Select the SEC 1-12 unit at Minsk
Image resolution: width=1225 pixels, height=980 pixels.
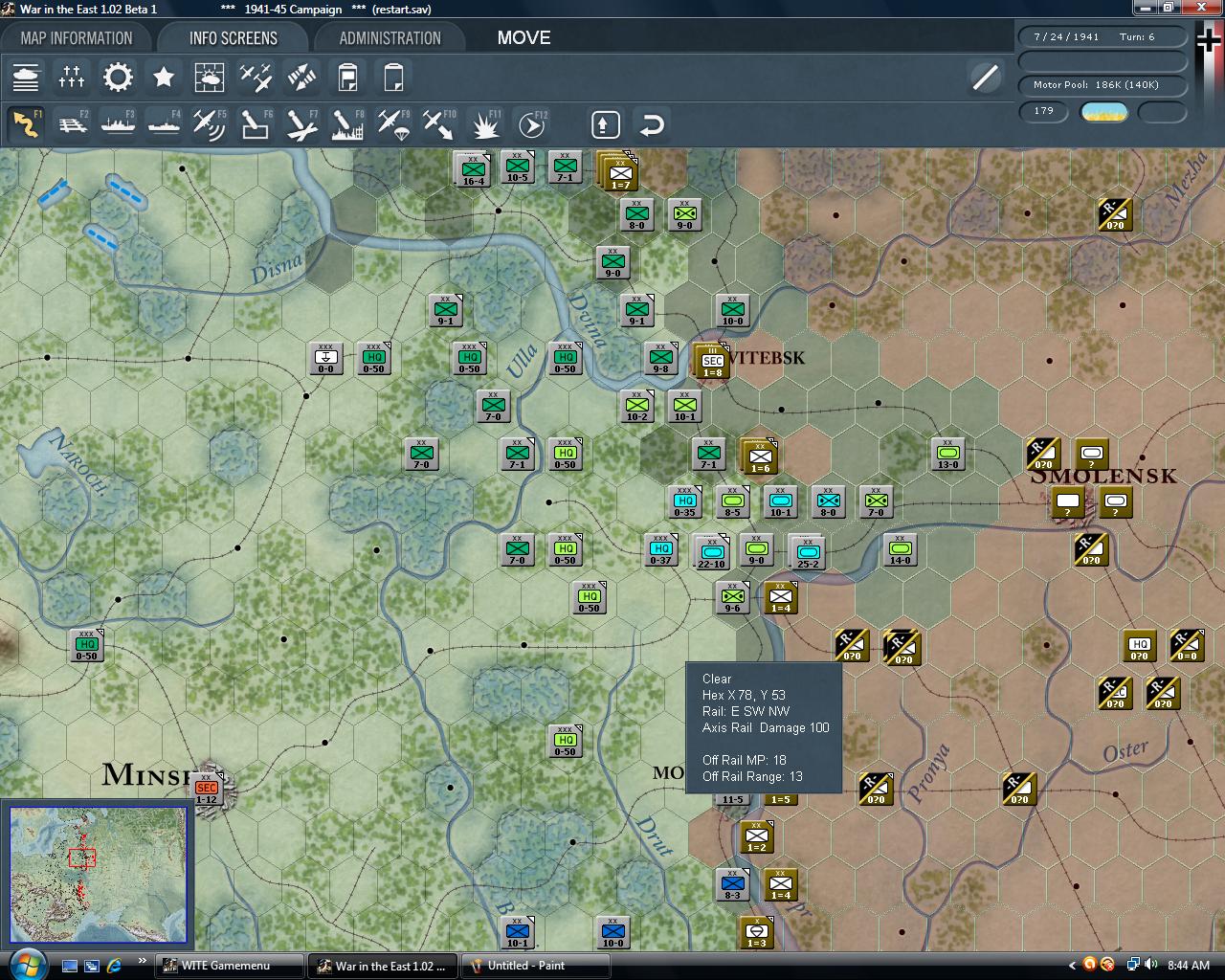207,789
